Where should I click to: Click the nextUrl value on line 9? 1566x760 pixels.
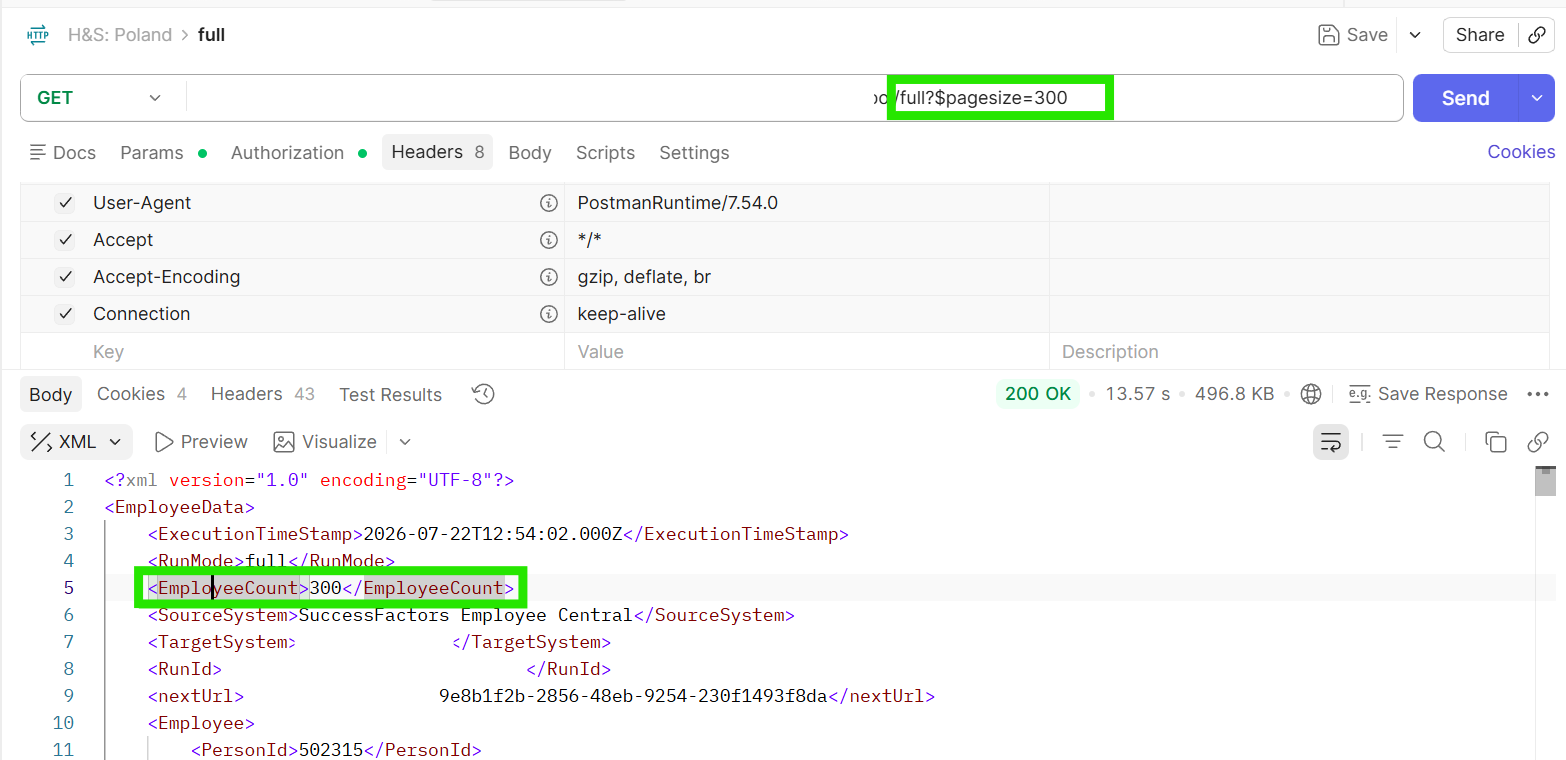pos(633,696)
